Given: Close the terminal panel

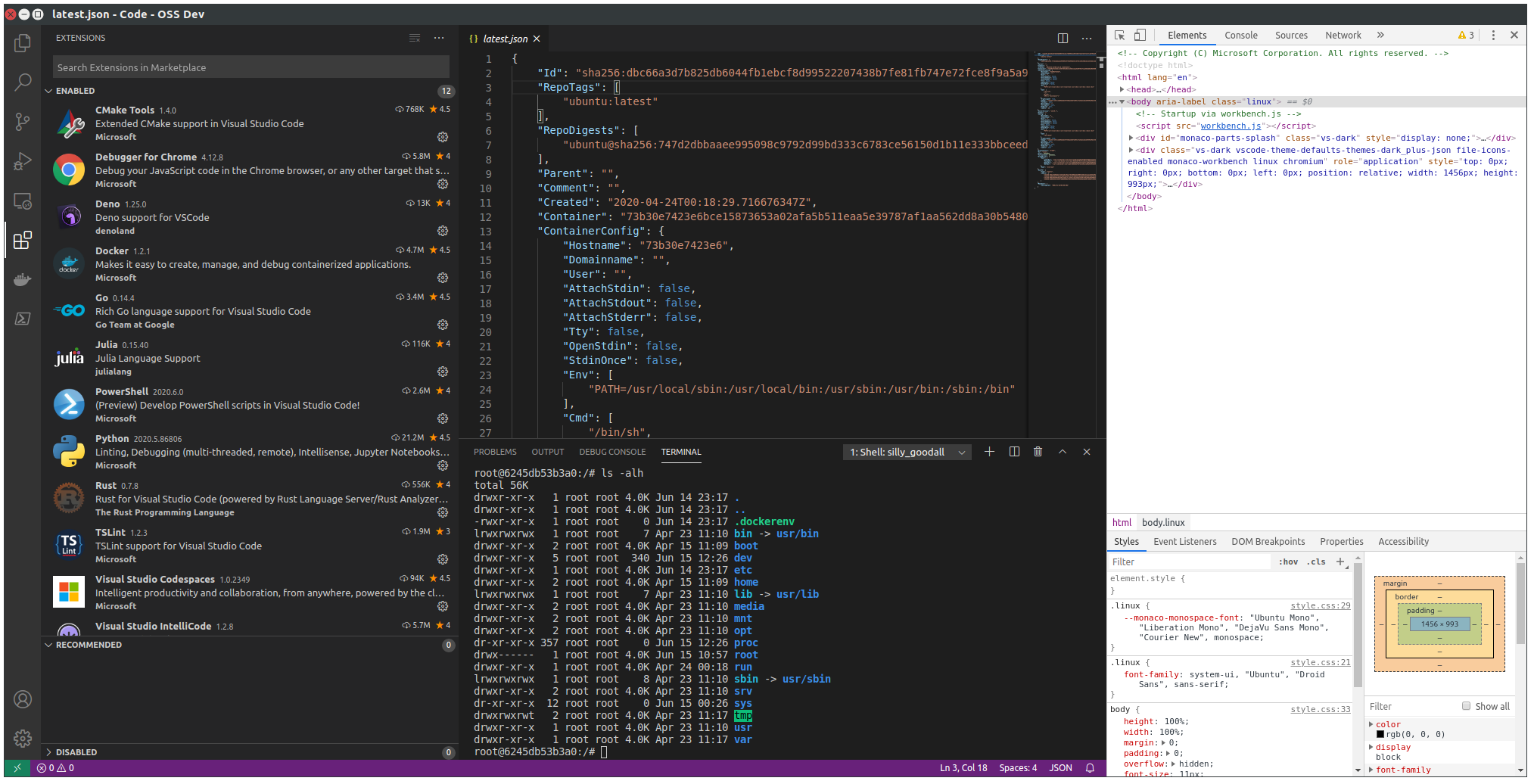Looking at the screenshot, I should pos(1087,452).
